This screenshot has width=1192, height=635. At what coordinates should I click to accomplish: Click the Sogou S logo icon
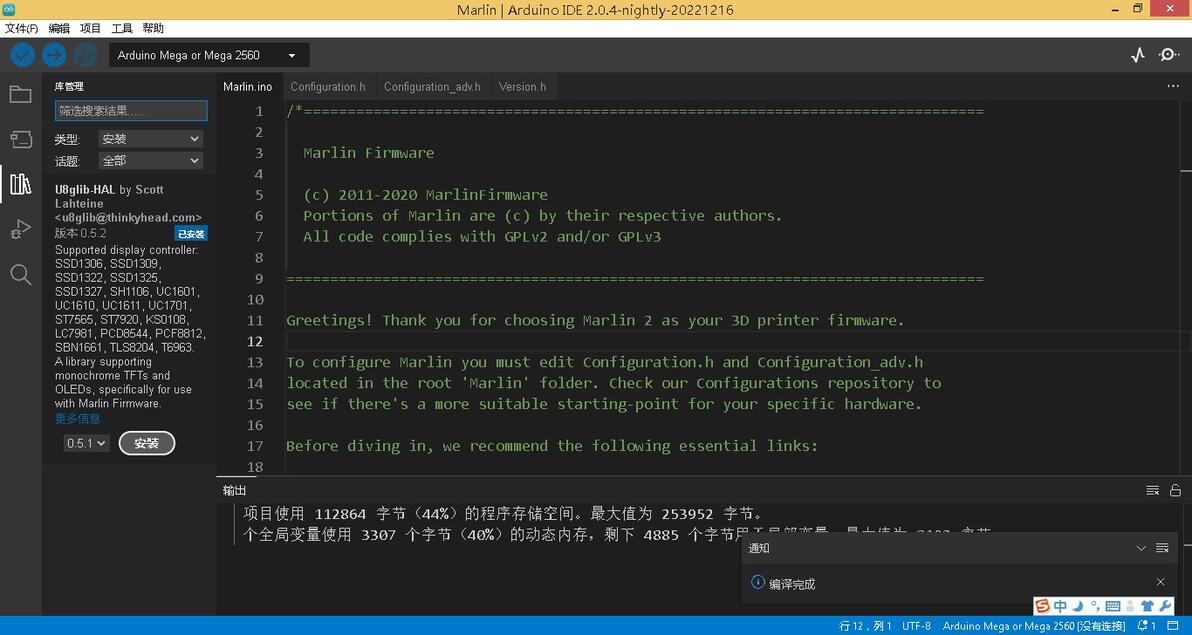click(1042, 606)
